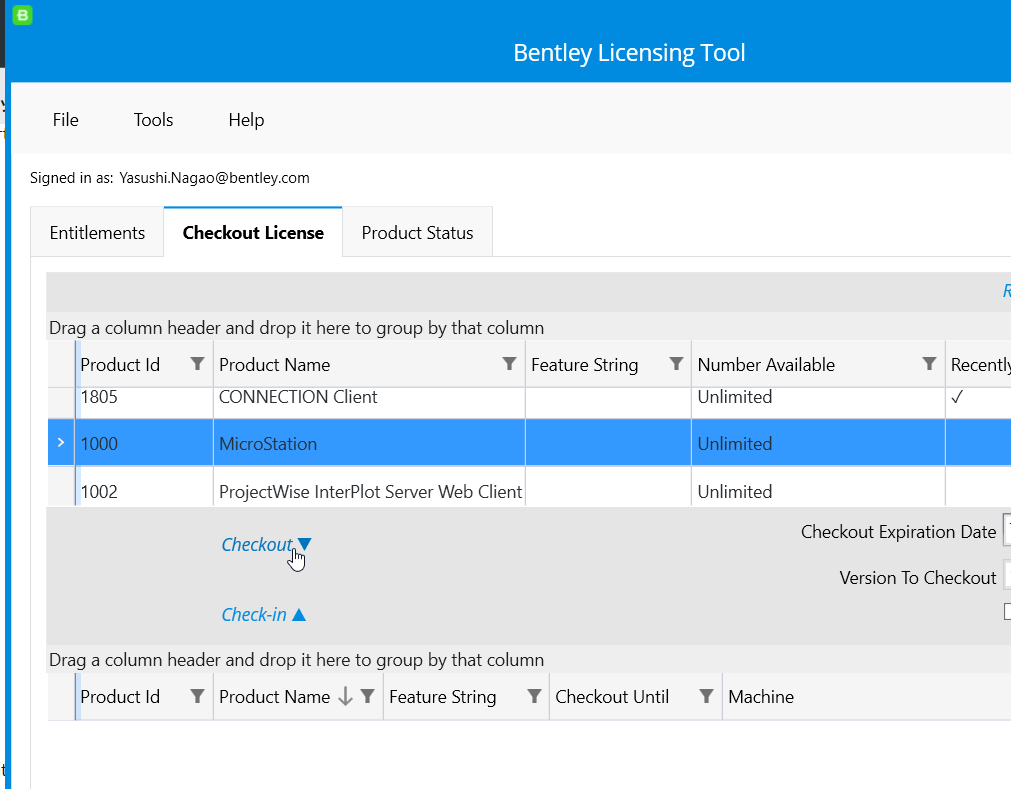Filter the upper grid's Feature String column
This screenshot has width=1011, height=789.
click(676, 364)
